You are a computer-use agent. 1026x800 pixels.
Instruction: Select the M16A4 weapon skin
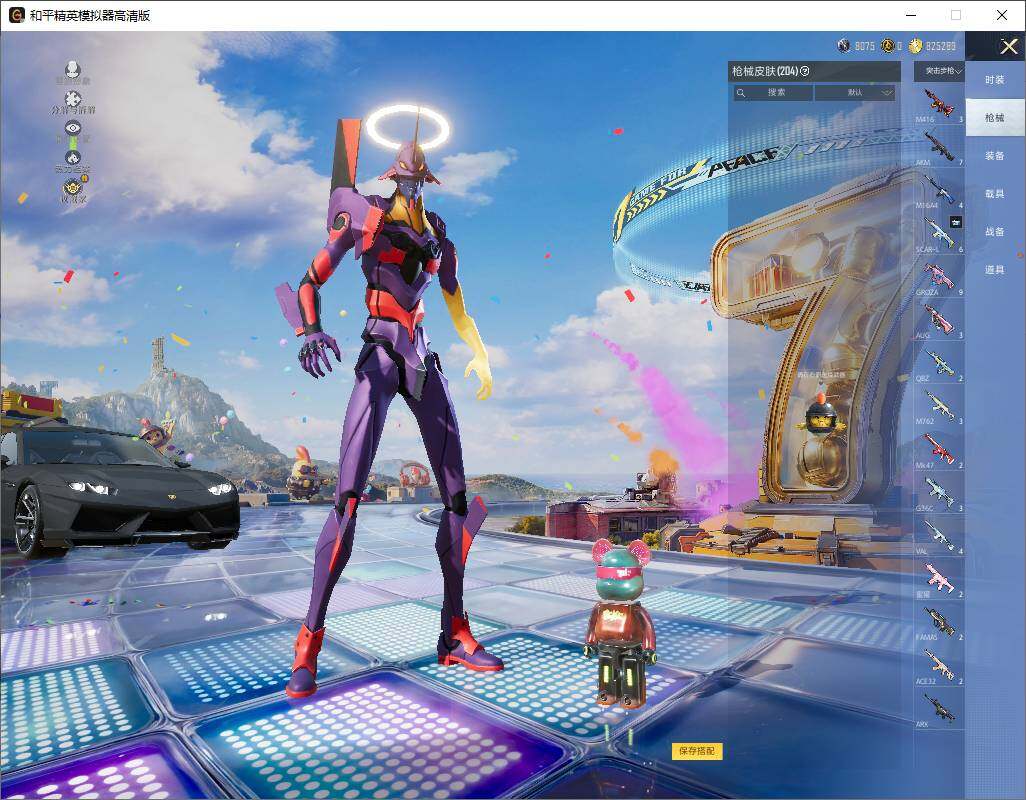[x=939, y=189]
